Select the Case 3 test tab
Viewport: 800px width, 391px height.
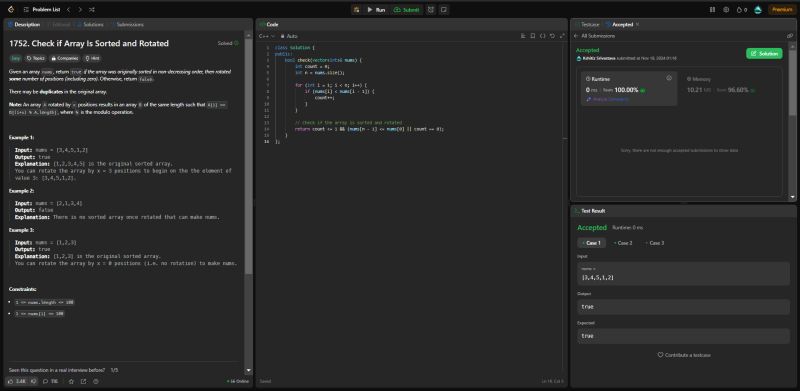click(654, 243)
